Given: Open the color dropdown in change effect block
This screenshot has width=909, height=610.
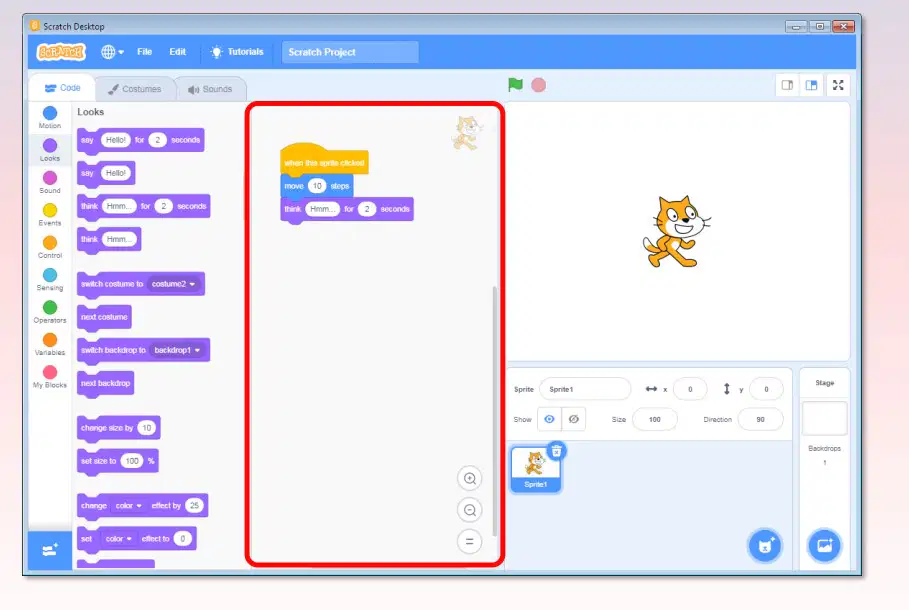Looking at the screenshot, I should click(x=128, y=506).
